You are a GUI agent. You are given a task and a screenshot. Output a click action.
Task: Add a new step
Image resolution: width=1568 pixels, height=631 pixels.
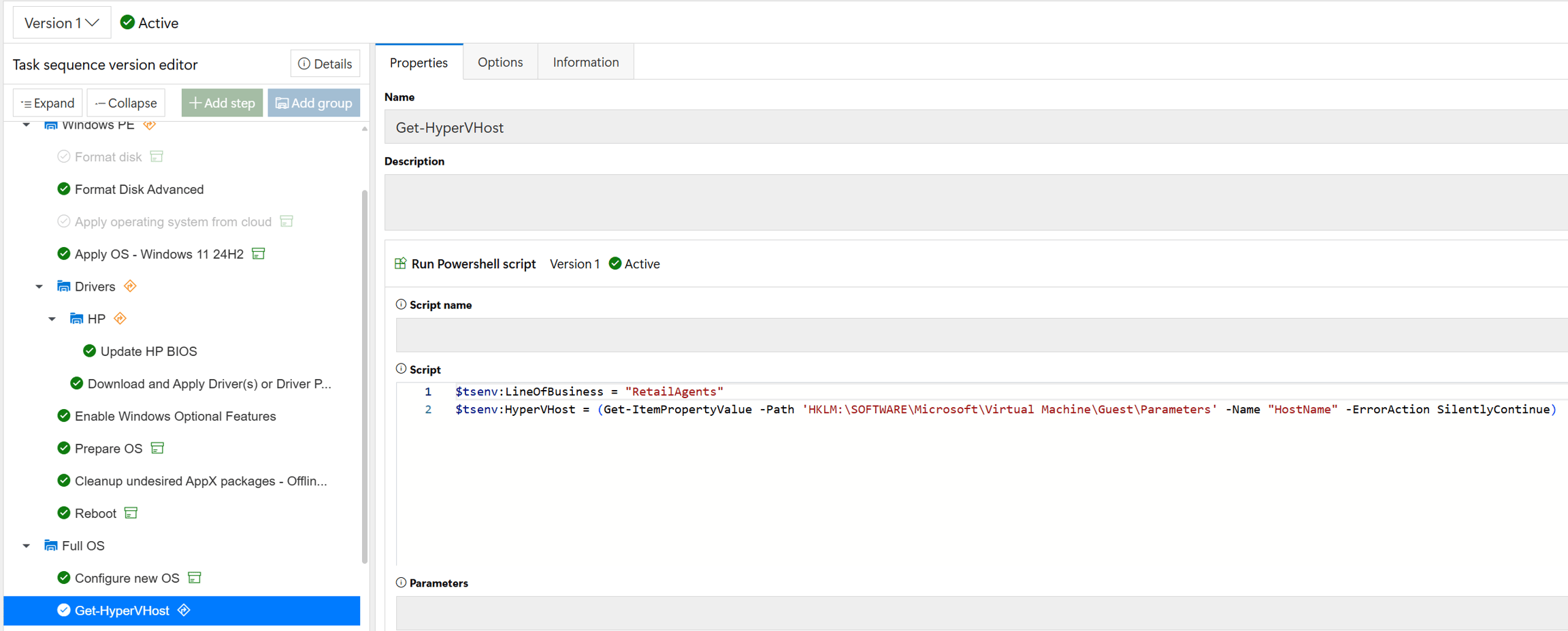[222, 103]
